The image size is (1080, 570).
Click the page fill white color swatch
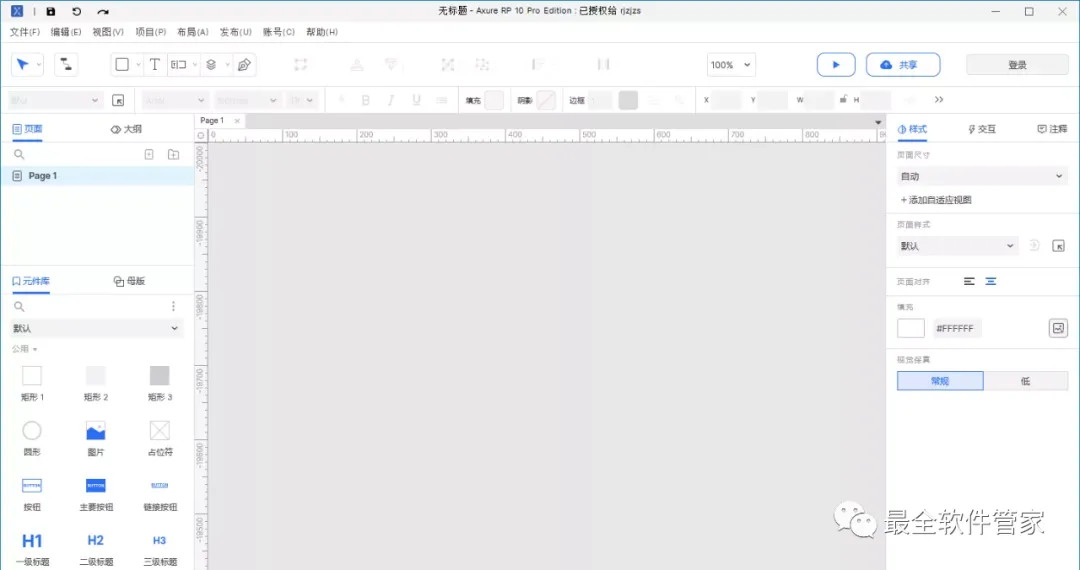(x=911, y=328)
